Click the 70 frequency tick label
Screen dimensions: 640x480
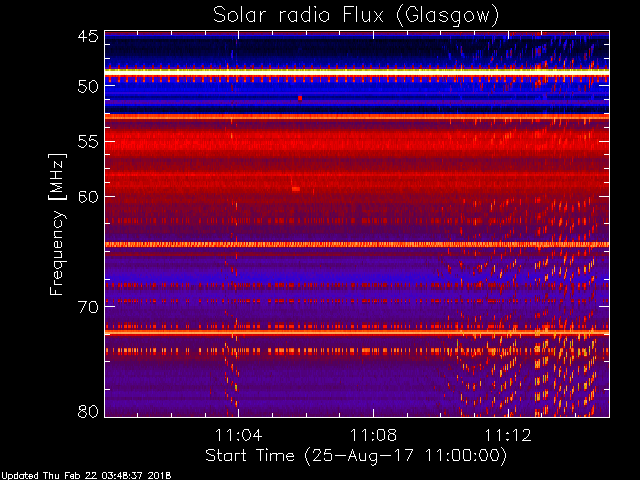(x=88, y=307)
